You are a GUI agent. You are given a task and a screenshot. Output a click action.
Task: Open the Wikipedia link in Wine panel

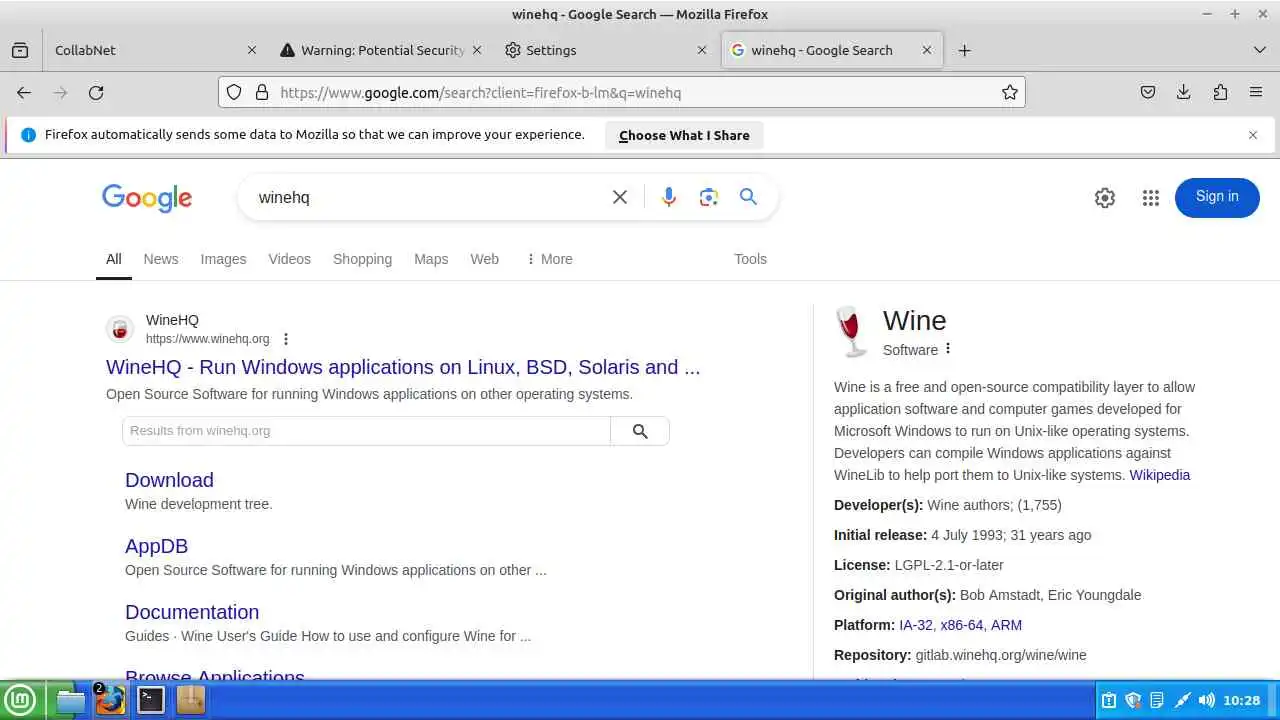coord(1160,475)
